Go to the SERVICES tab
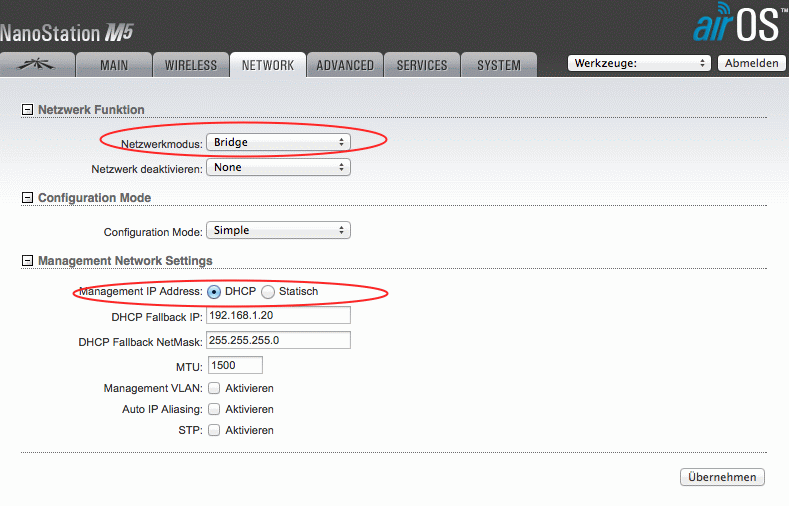 (422, 65)
